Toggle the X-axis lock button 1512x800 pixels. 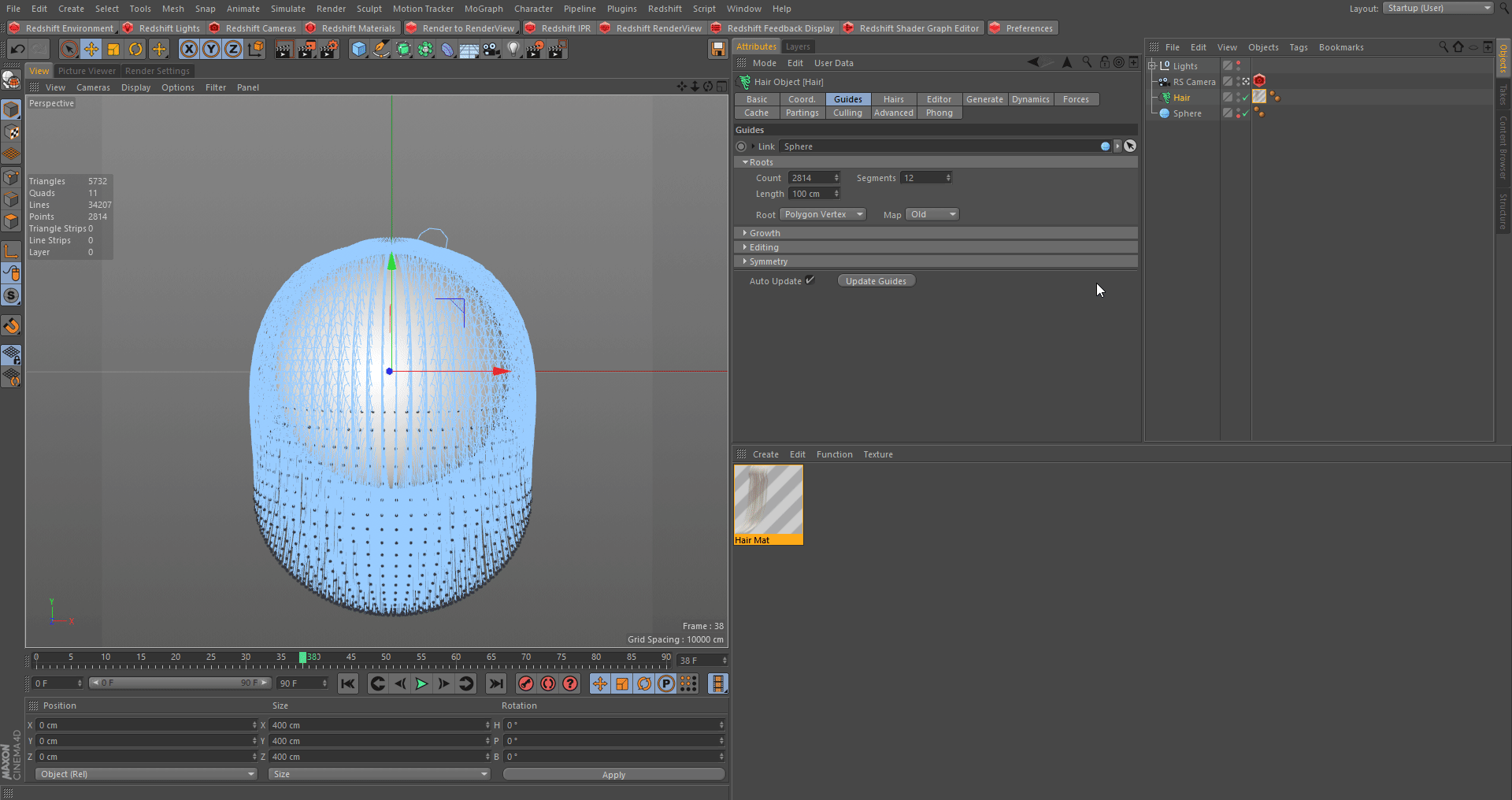coord(189,50)
